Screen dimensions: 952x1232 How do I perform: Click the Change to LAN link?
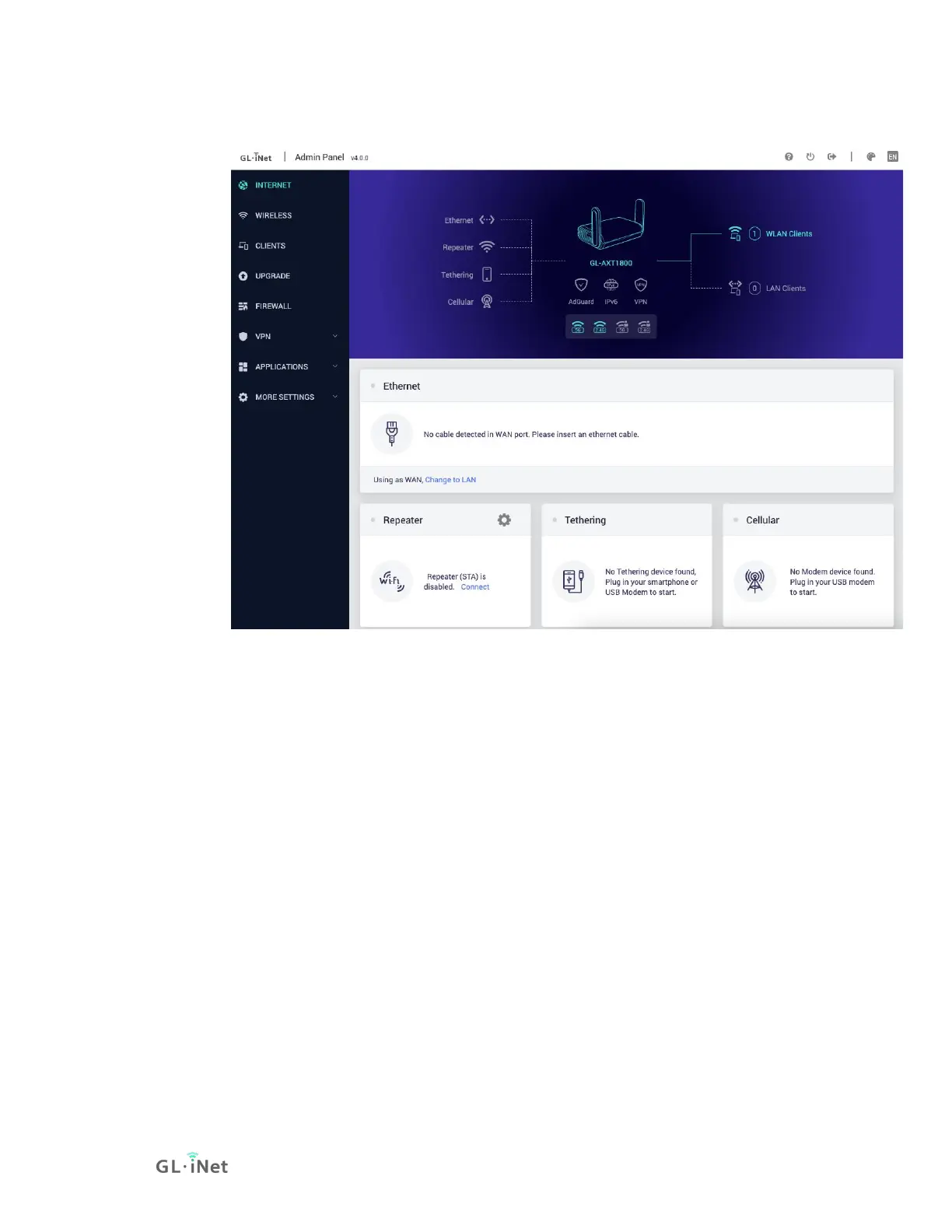(450, 480)
